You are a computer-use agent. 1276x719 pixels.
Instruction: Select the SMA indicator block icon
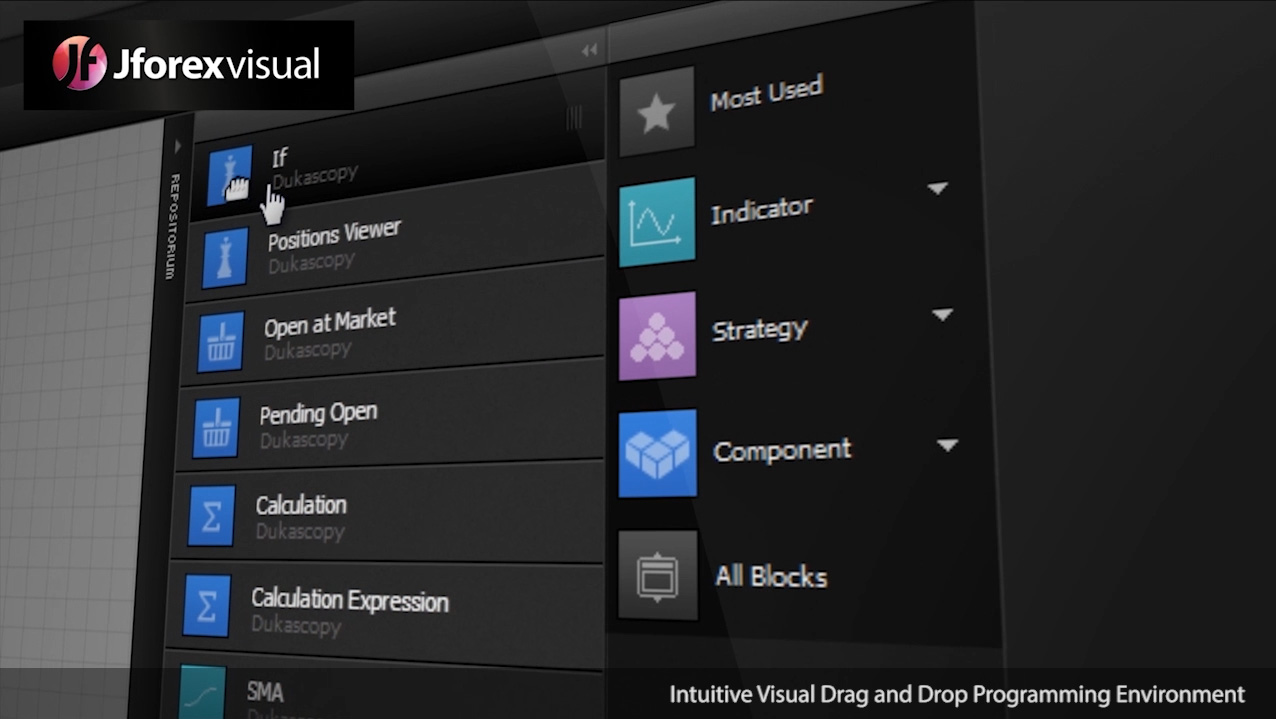tap(202, 692)
